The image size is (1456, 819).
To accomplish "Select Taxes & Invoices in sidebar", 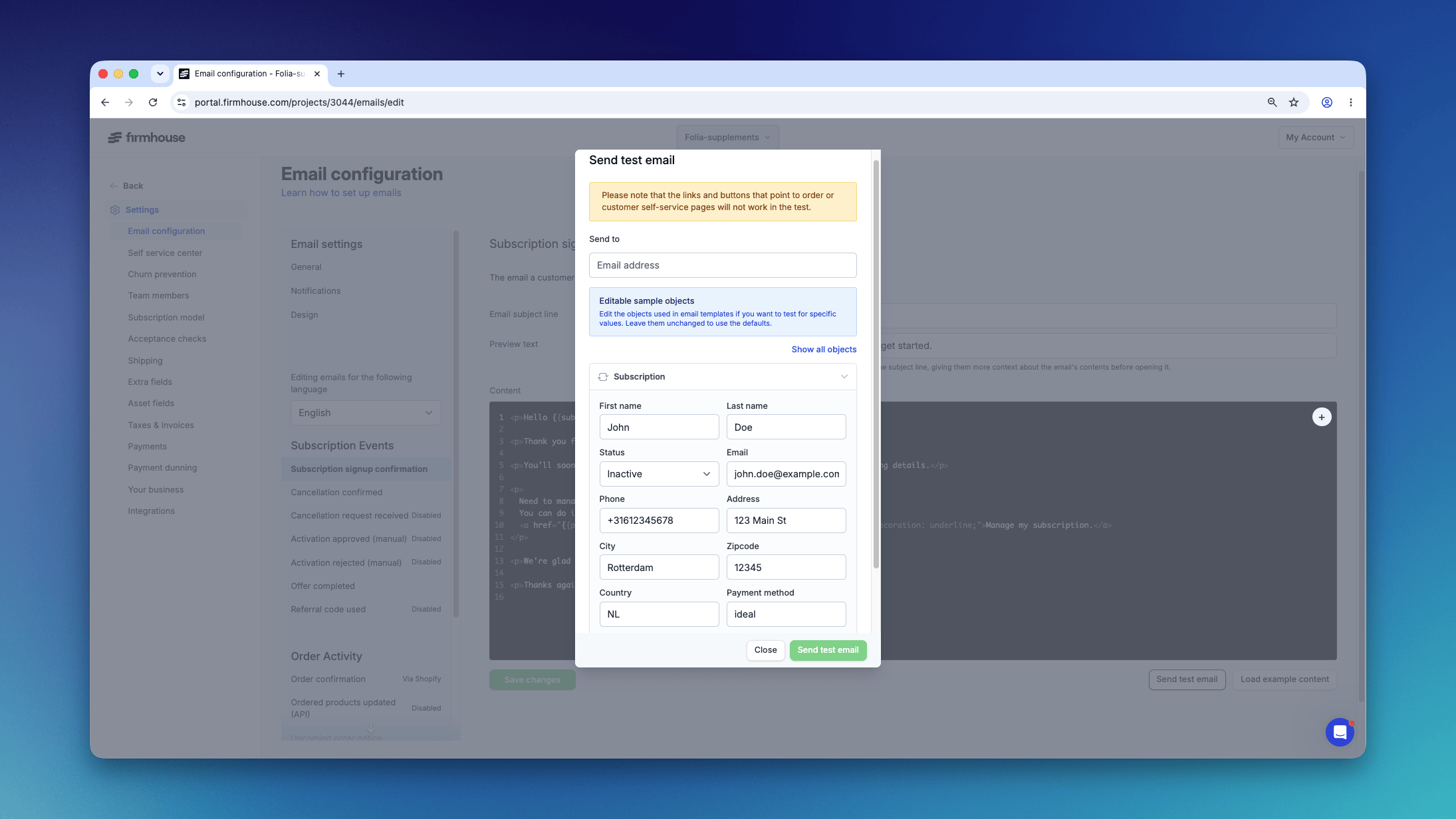I will (x=161, y=425).
